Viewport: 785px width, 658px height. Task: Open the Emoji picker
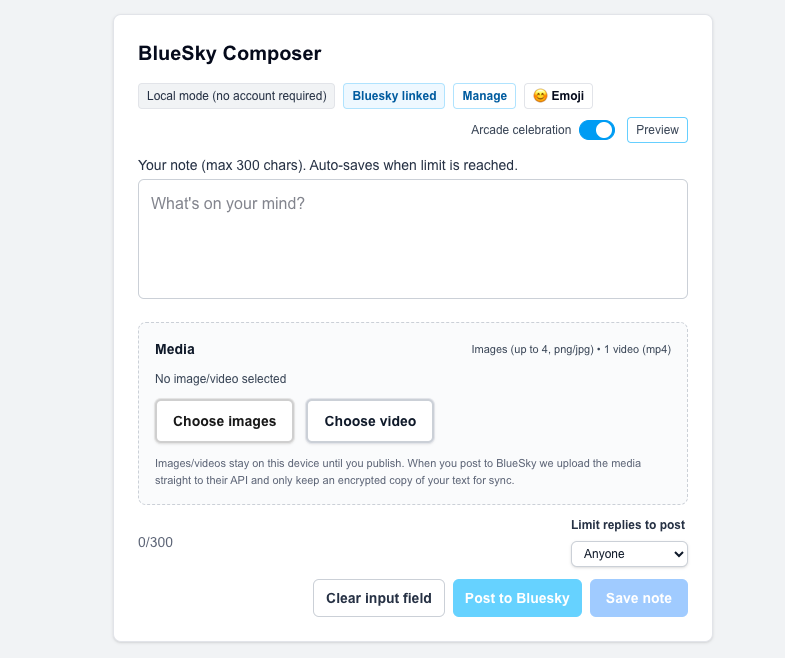tap(558, 96)
